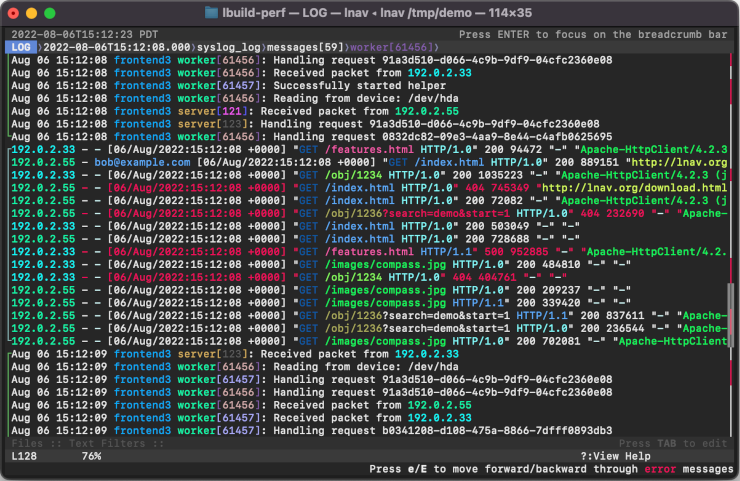
Task: Click worker[61457] in the 'Successfully started helper' line
Action: (x=219, y=86)
